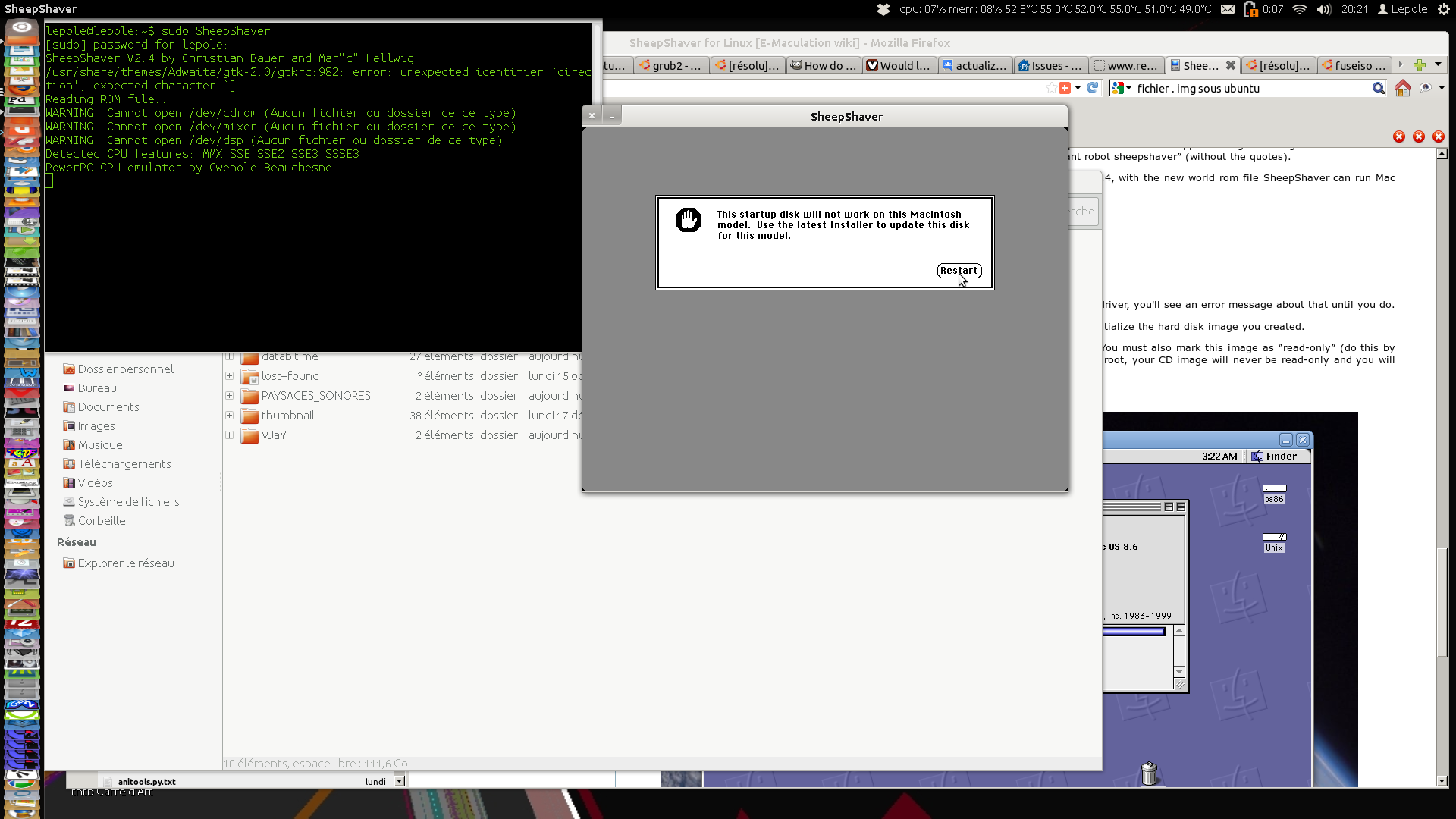This screenshot has height=819, width=1456.
Task: Reload the page with the refresh icon
Action: click(1093, 88)
